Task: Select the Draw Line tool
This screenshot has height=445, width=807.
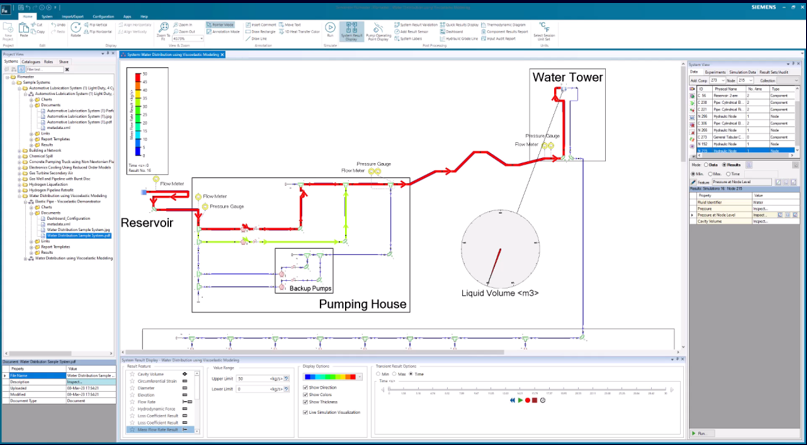Action: click(x=256, y=38)
